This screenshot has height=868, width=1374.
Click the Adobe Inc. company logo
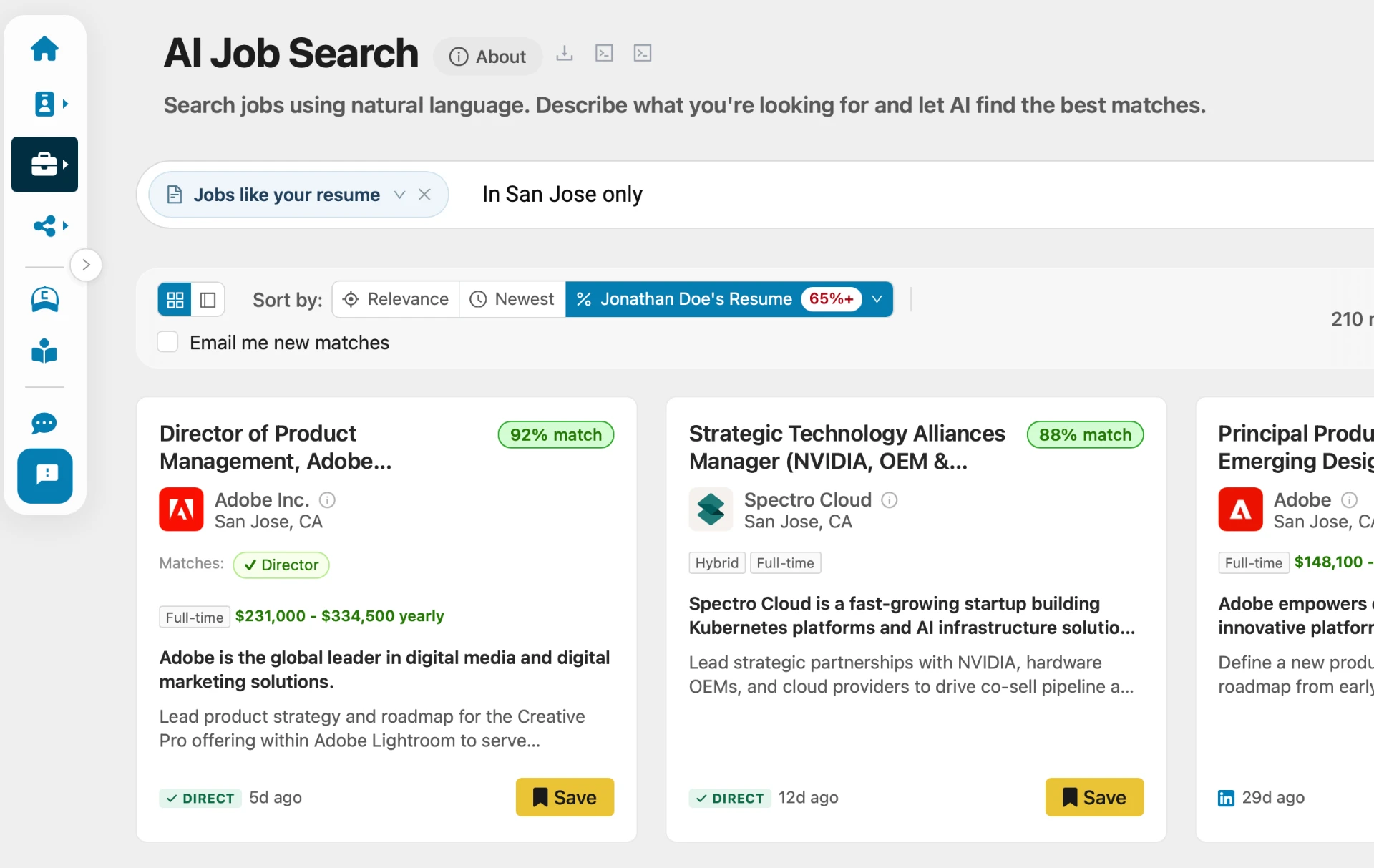(x=181, y=509)
